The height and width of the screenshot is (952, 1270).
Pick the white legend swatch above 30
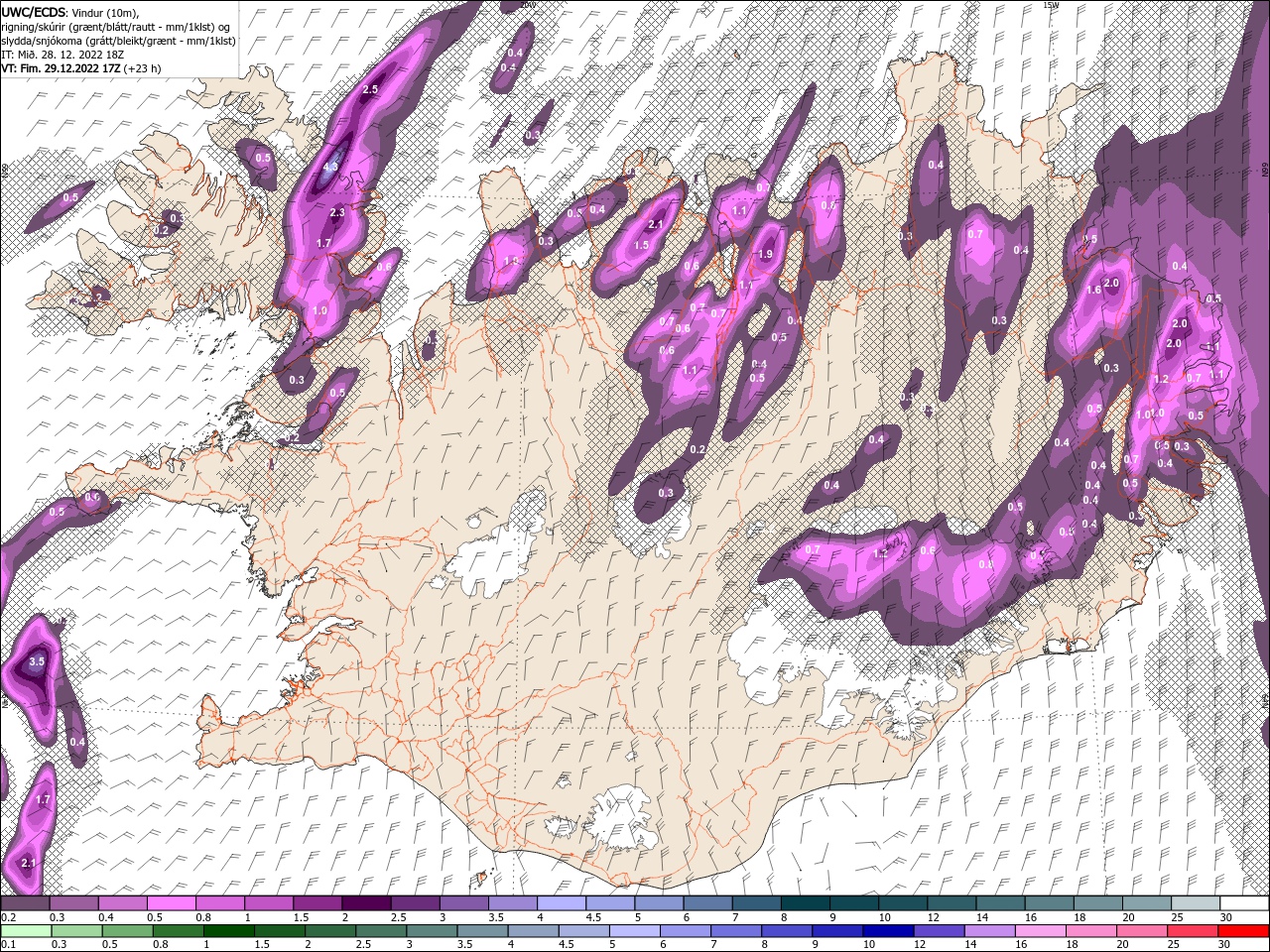[1244, 902]
